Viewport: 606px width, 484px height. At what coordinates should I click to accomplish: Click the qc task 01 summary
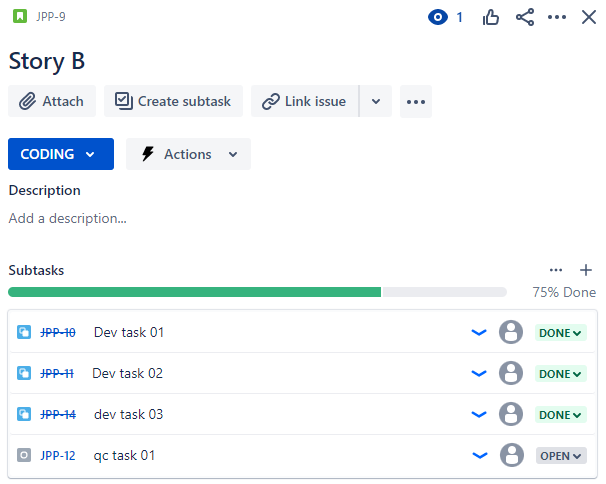pos(124,455)
